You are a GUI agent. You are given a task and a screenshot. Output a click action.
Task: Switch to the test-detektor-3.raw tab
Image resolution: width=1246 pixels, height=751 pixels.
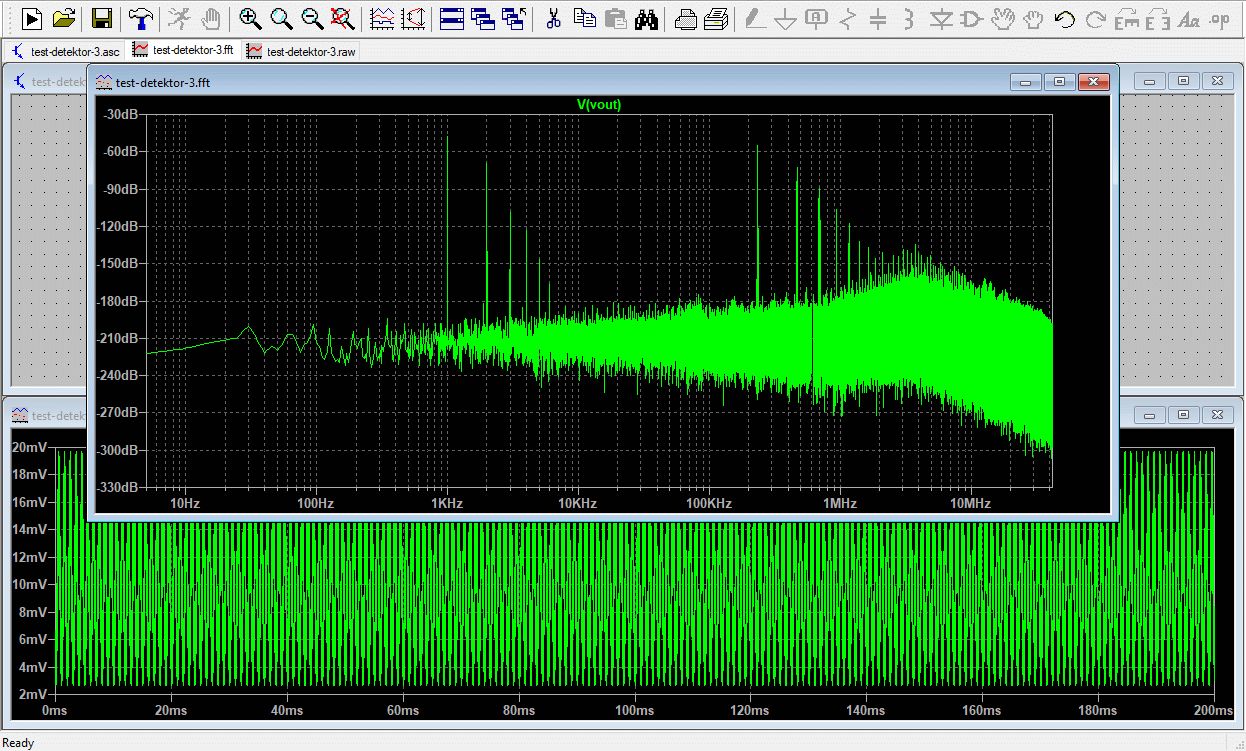coord(301,50)
